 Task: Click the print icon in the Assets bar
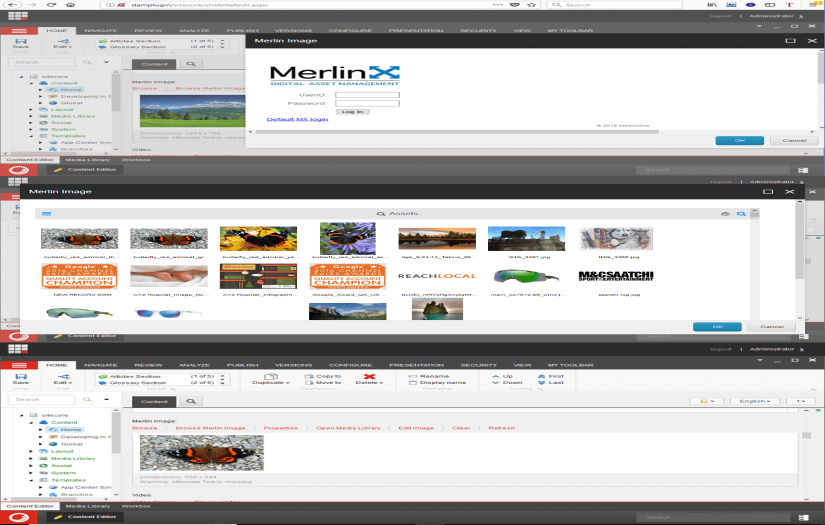[x=725, y=214]
